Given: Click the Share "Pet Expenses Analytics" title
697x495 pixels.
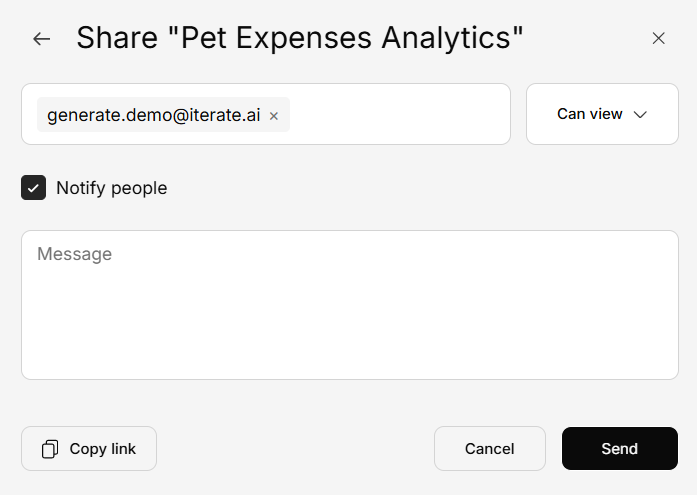Looking at the screenshot, I should [x=300, y=39].
